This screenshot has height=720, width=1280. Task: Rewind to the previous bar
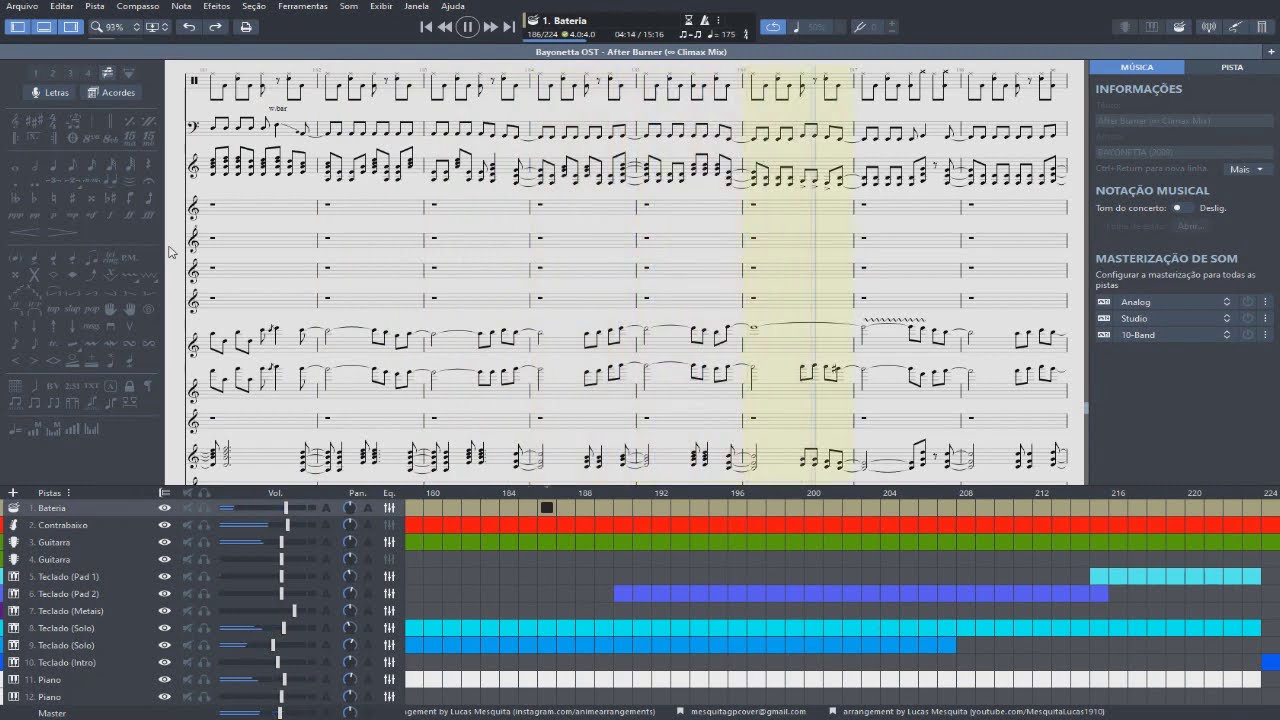[445, 27]
